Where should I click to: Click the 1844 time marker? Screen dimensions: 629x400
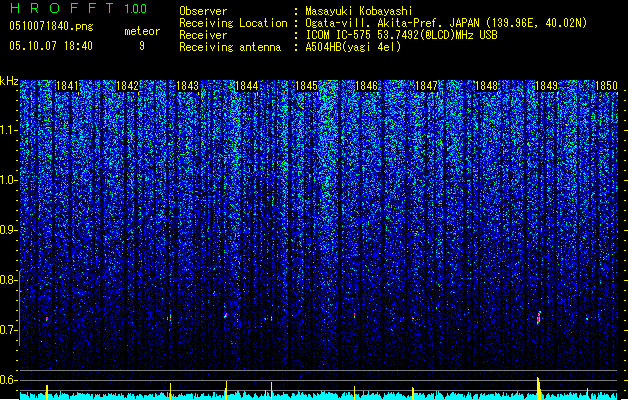click(x=247, y=86)
